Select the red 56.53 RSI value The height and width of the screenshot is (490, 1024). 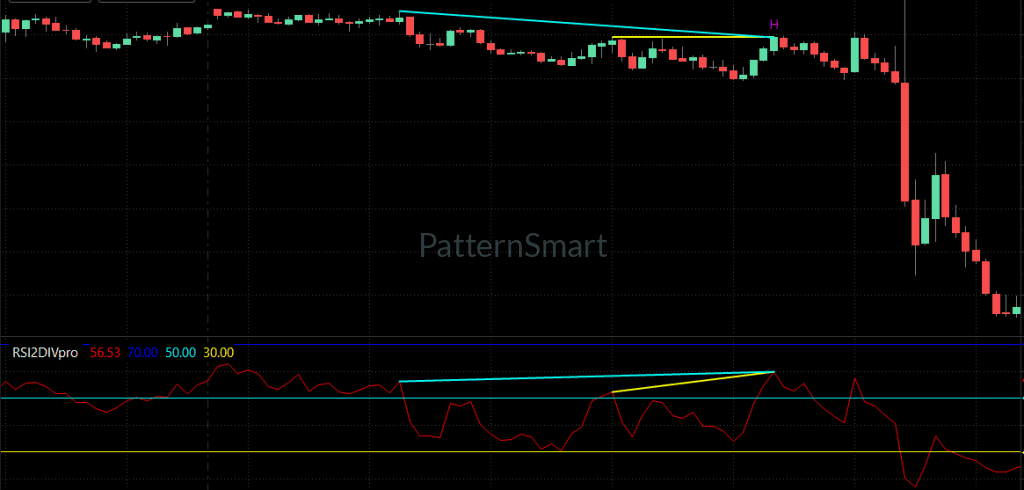pyautogui.click(x=105, y=353)
